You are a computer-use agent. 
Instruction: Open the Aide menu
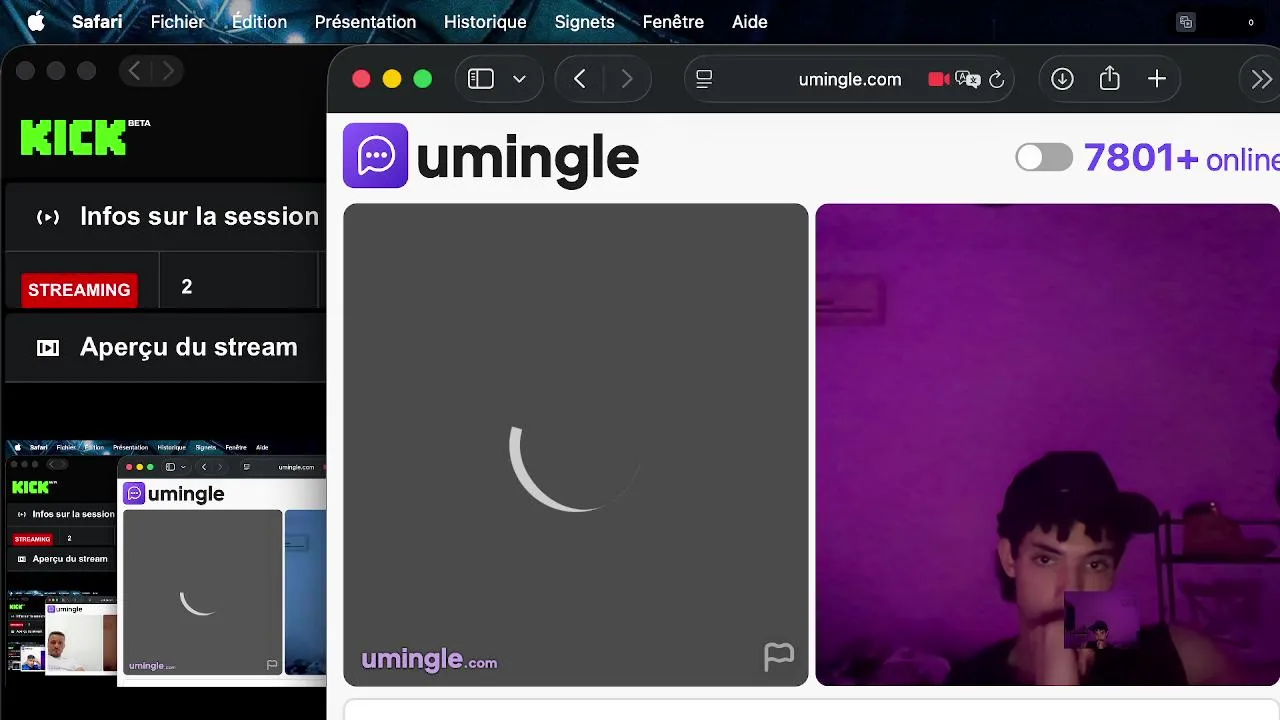pyautogui.click(x=750, y=22)
